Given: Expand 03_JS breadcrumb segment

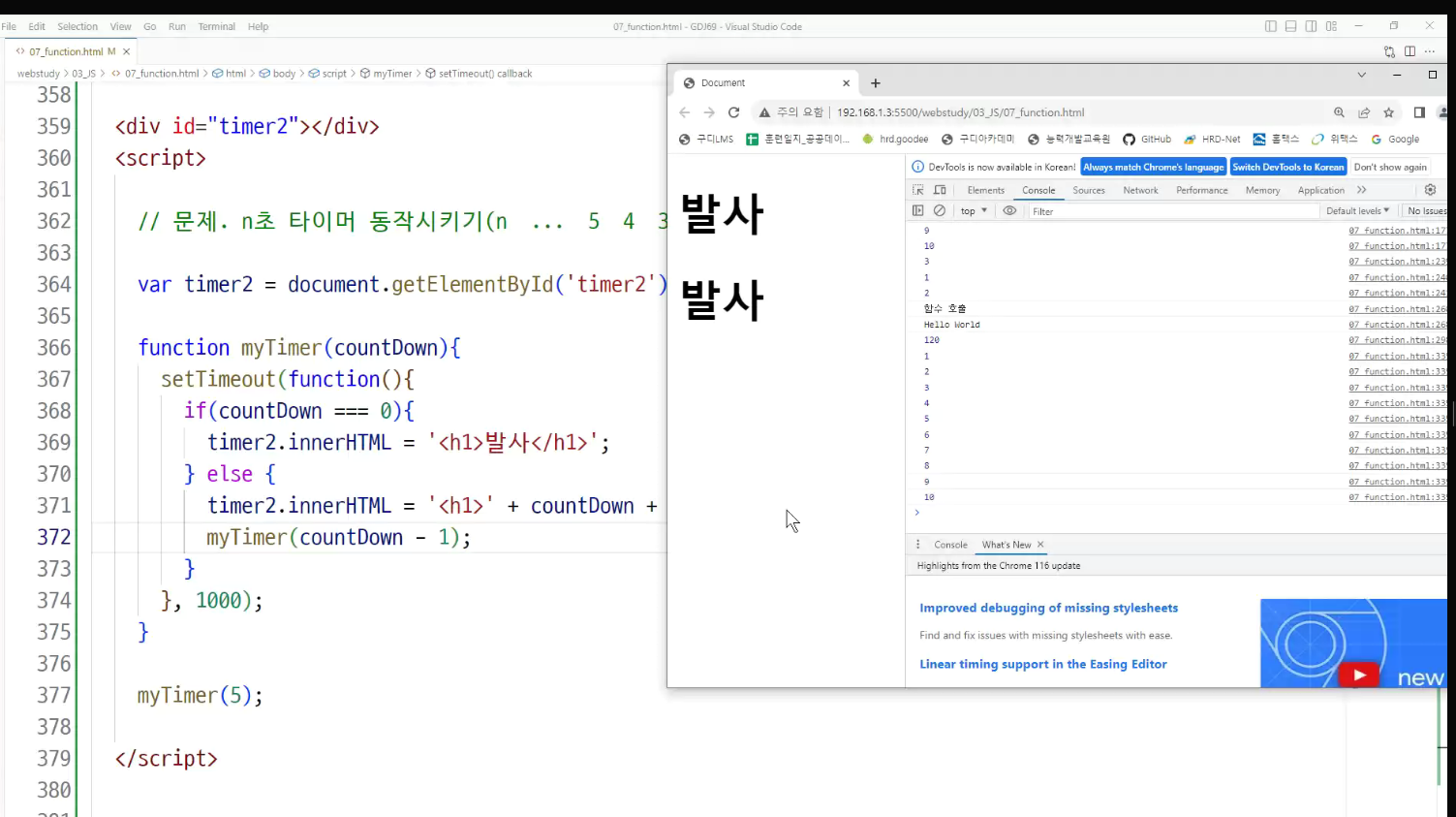Looking at the screenshot, I should (x=84, y=74).
